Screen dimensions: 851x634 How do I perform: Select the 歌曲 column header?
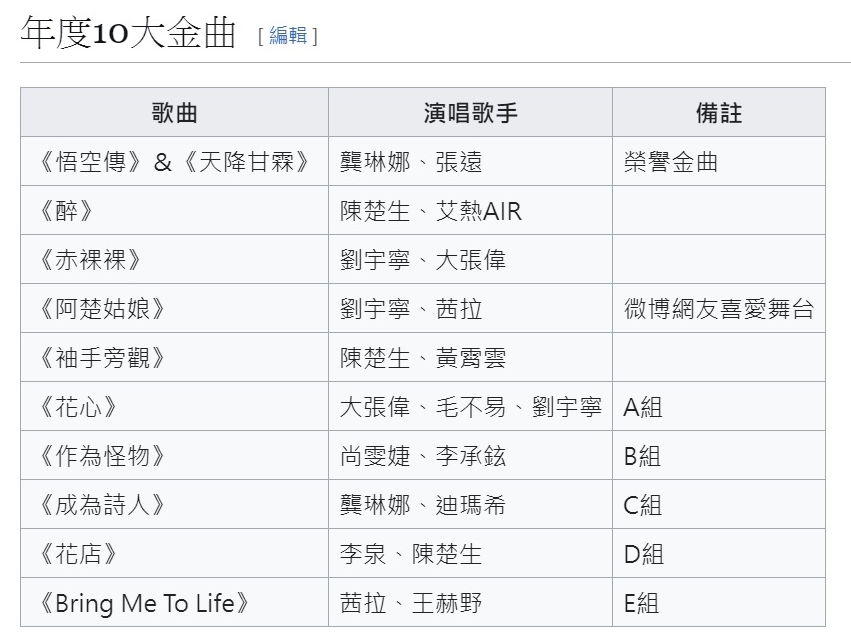(174, 112)
